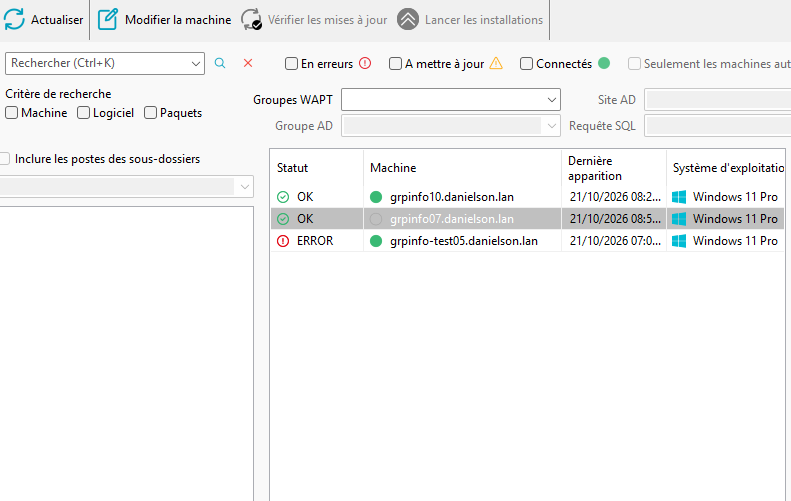This screenshot has width=791, height=501.
Task: Click the red ERROR status icon of grpinfo-test05
Action: click(x=283, y=241)
